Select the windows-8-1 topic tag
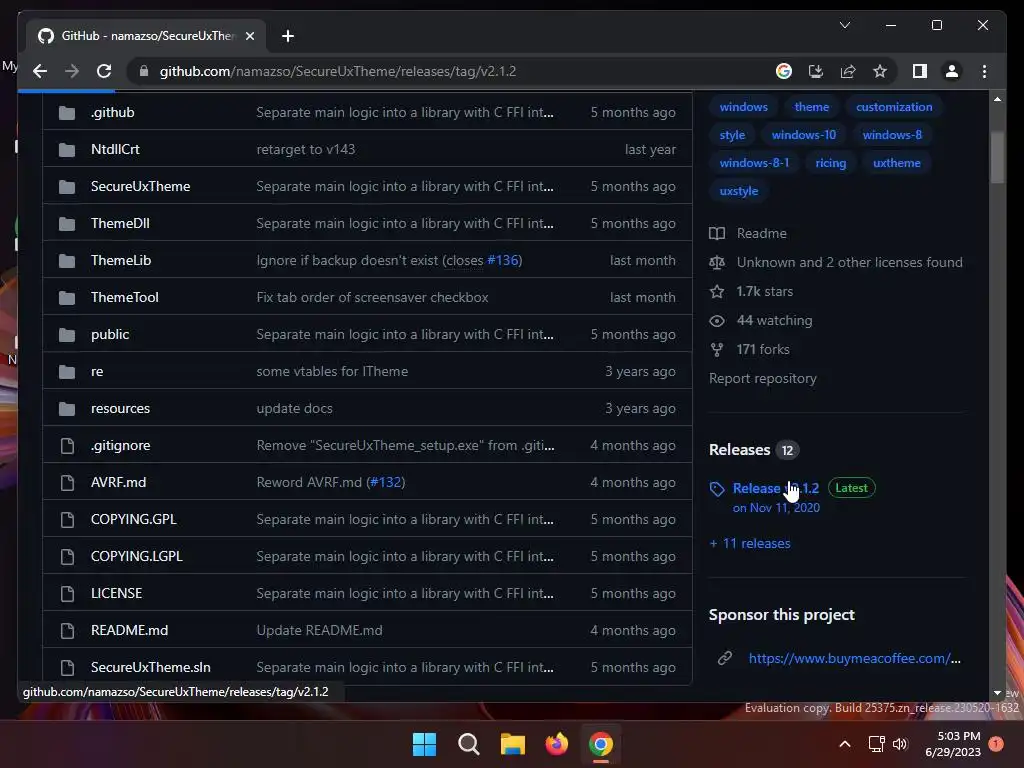 [754, 163]
